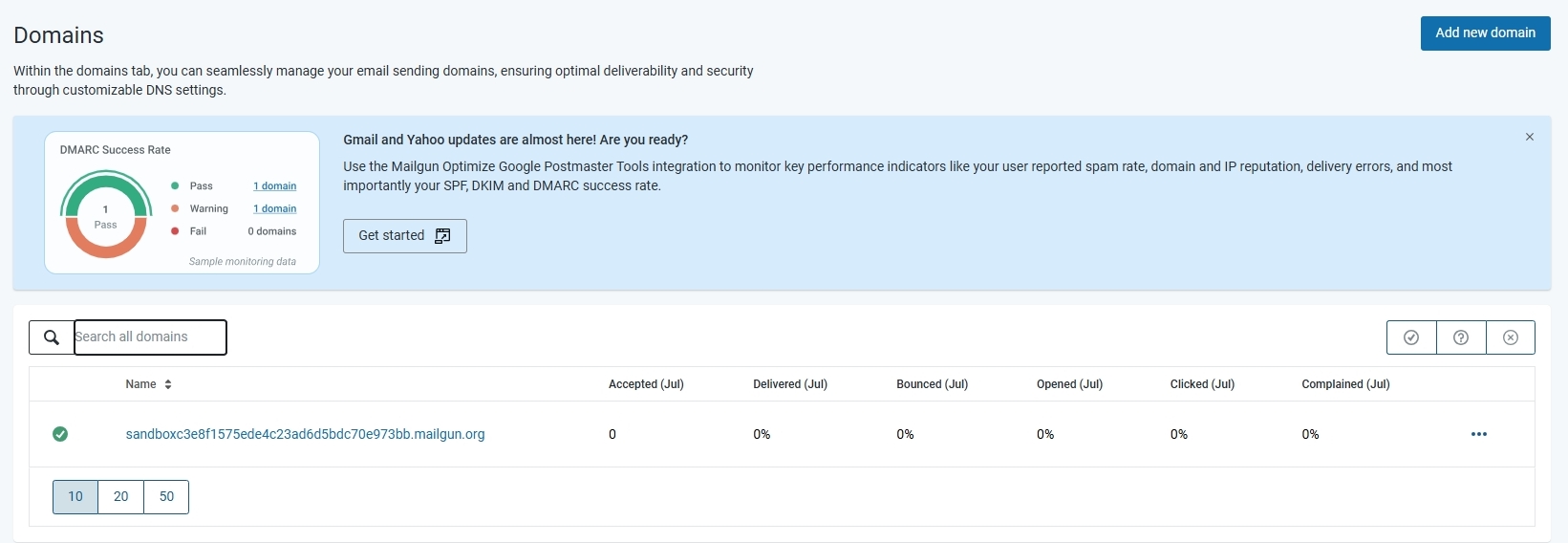This screenshot has width=1568, height=543.
Task: Show 20 domains per page
Action: 121,497
